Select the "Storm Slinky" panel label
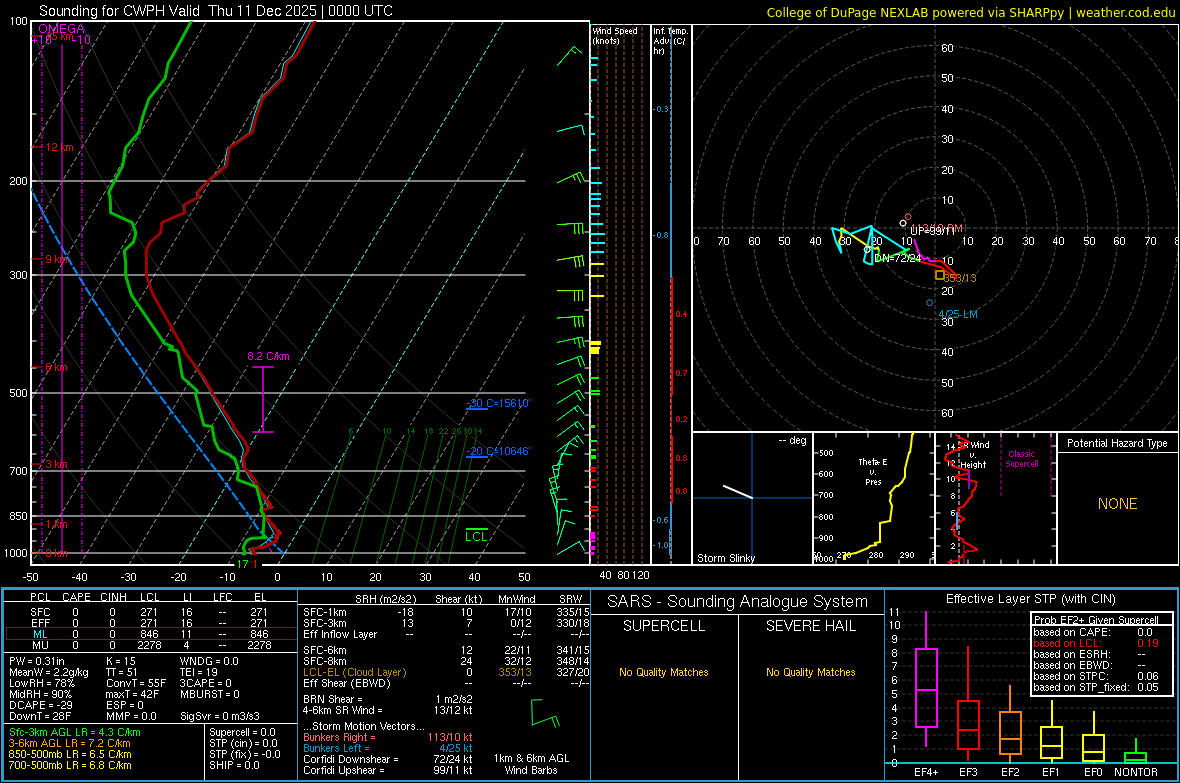This screenshot has height=783, width=1180. [x=725, y=558]
